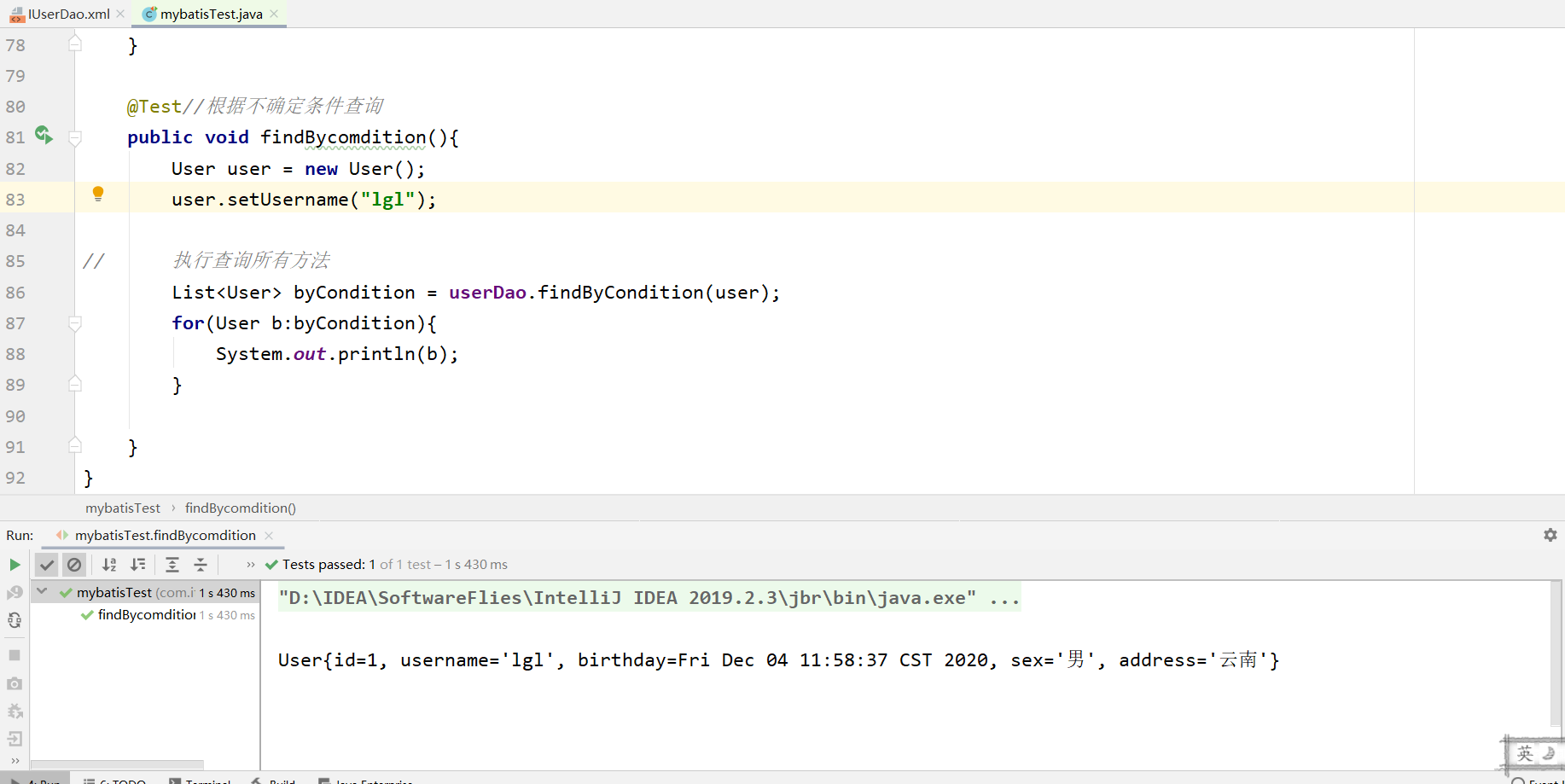Image resolution: width=1565 pixels, height=784 pixels.
Task: Click the Exit arrow icon in Run sidebar
Action: coord(15,739)
